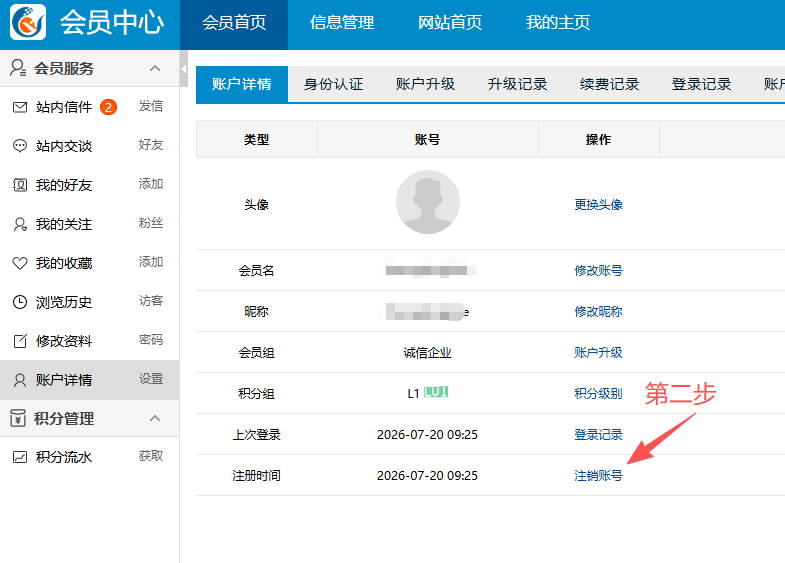Click the 我的关注 follow icon
This screenshot has width=785, height=563.
(x=20, y=224)
